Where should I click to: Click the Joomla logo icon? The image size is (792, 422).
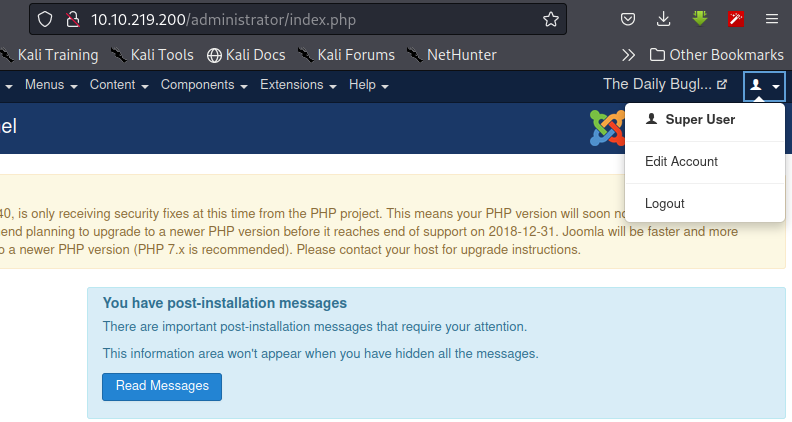click(x=608, y=128)
